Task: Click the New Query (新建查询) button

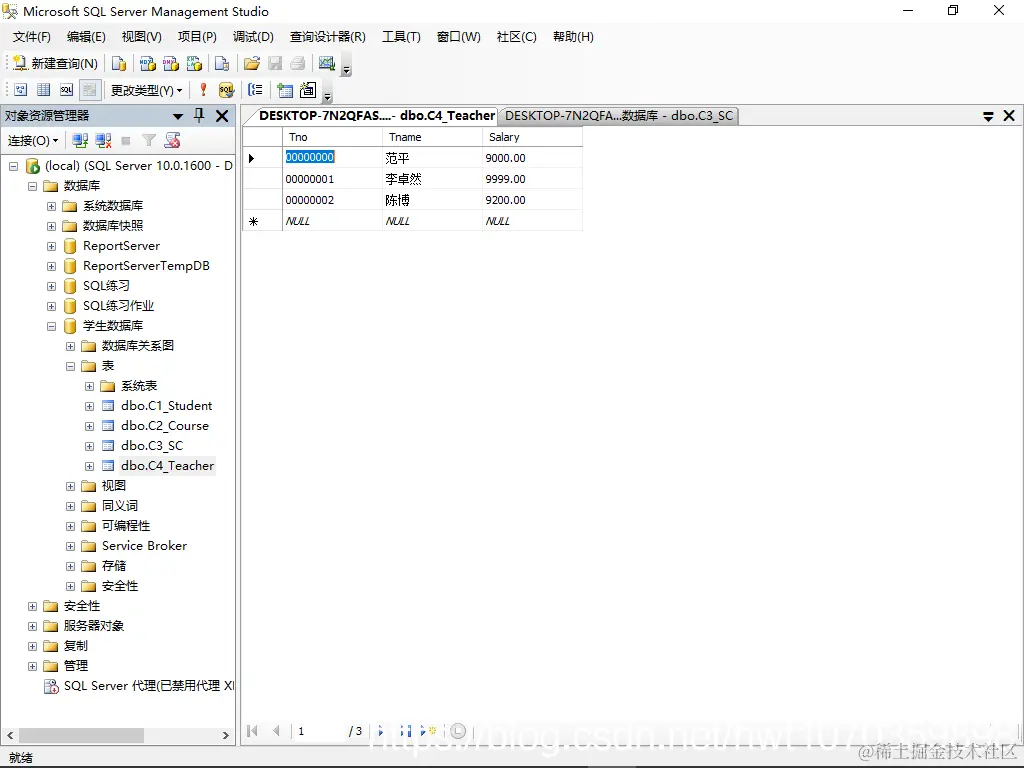Action: tap(56, 63)
